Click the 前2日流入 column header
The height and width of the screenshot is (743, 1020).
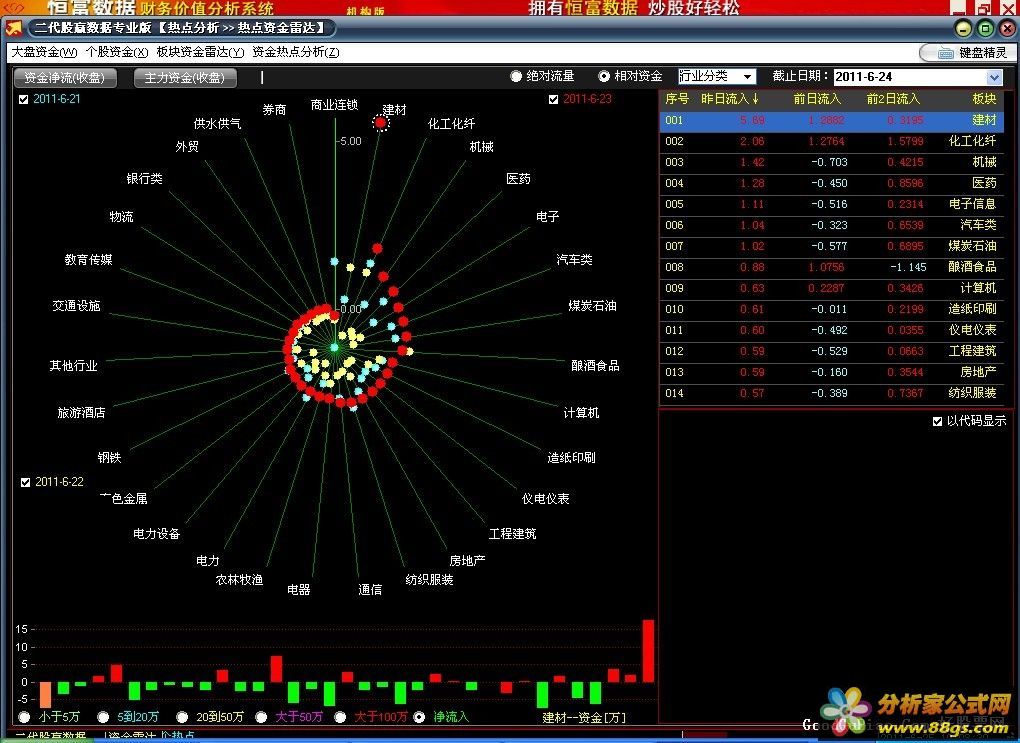coord(893,99)
